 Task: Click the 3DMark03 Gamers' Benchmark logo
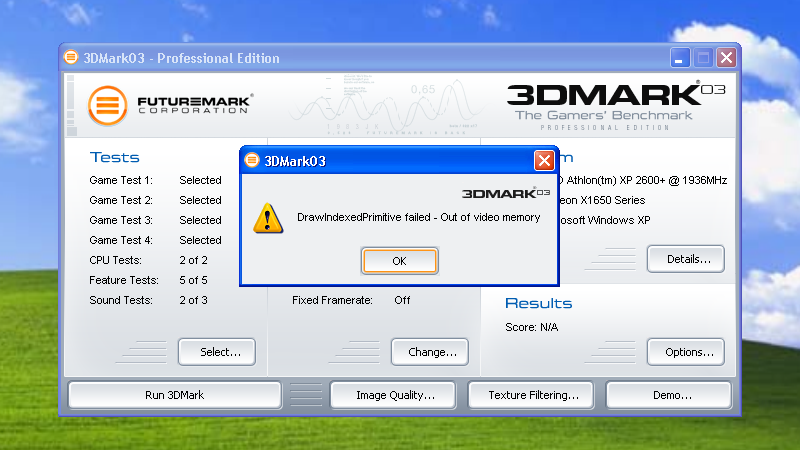(615, 106)
